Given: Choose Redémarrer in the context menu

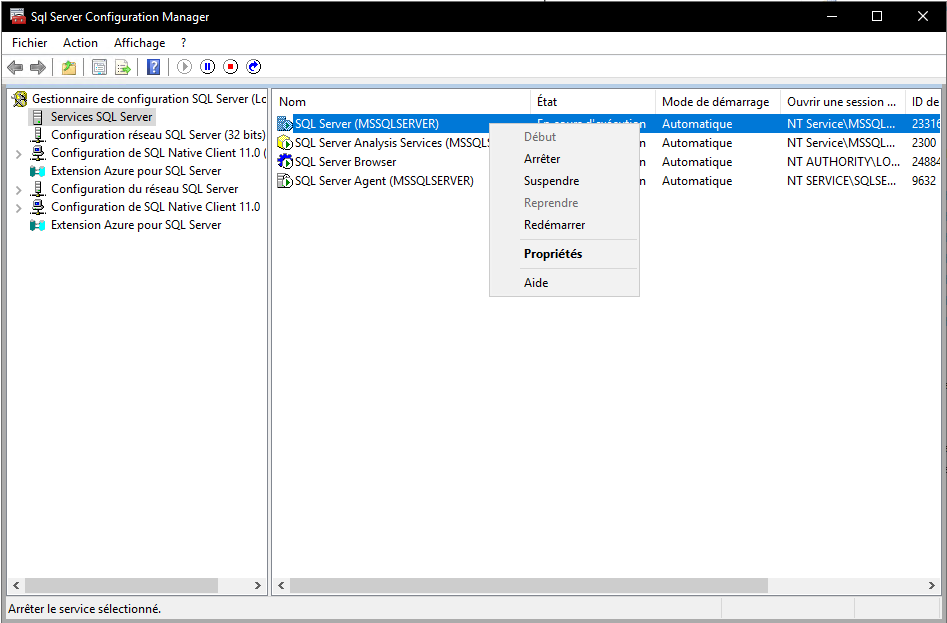Looking at the screenshot, I should (564, 225).
